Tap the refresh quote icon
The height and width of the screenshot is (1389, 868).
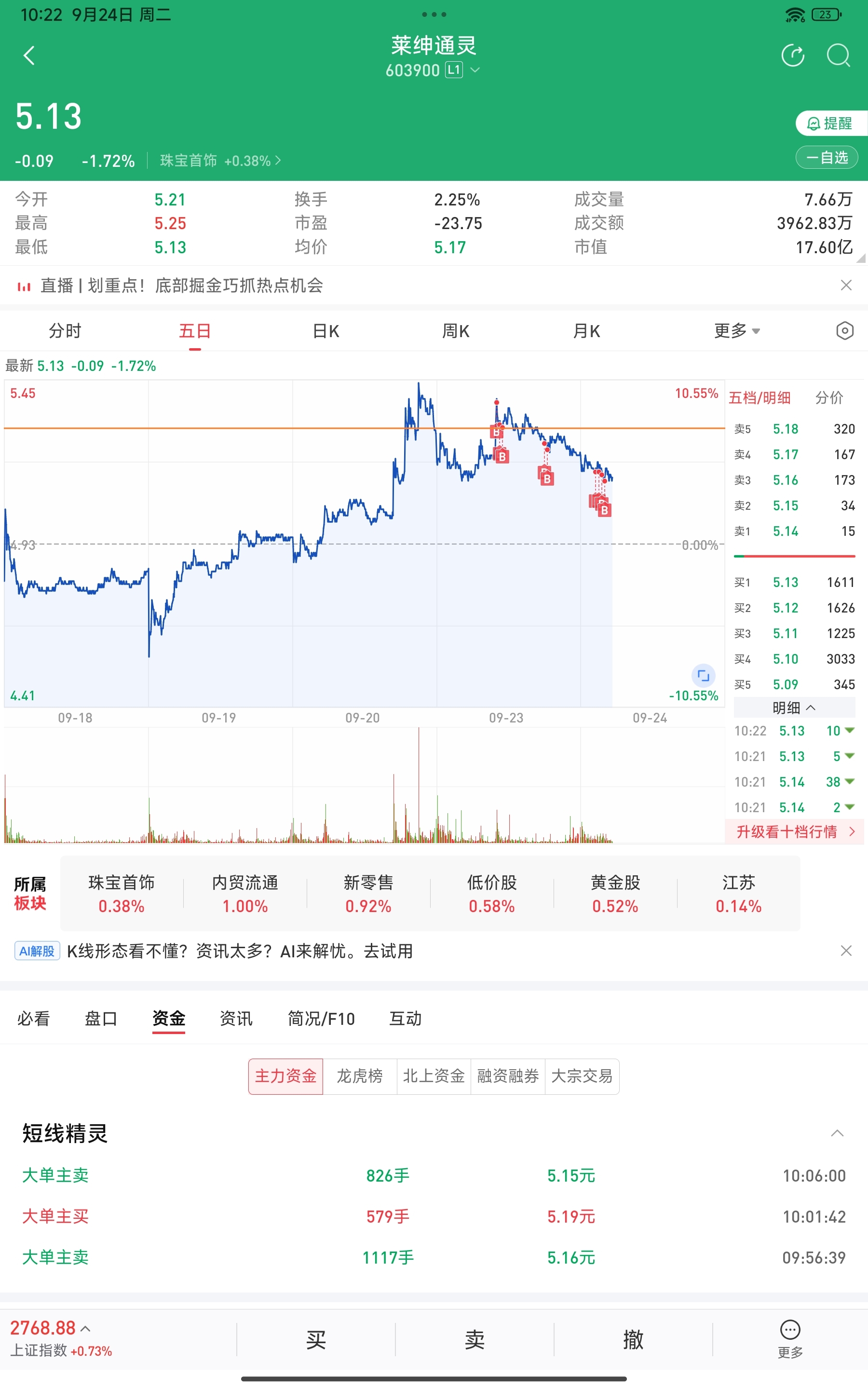[793, 55]
